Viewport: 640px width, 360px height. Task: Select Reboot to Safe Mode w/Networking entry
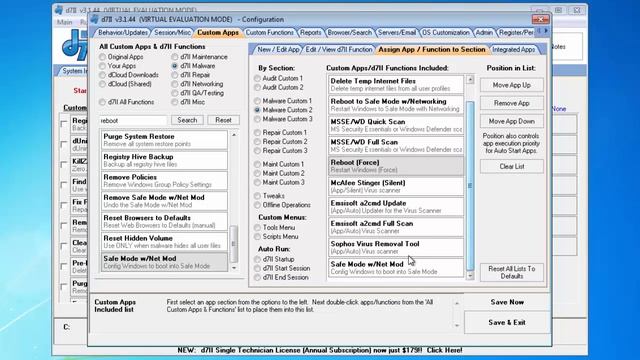396,105
